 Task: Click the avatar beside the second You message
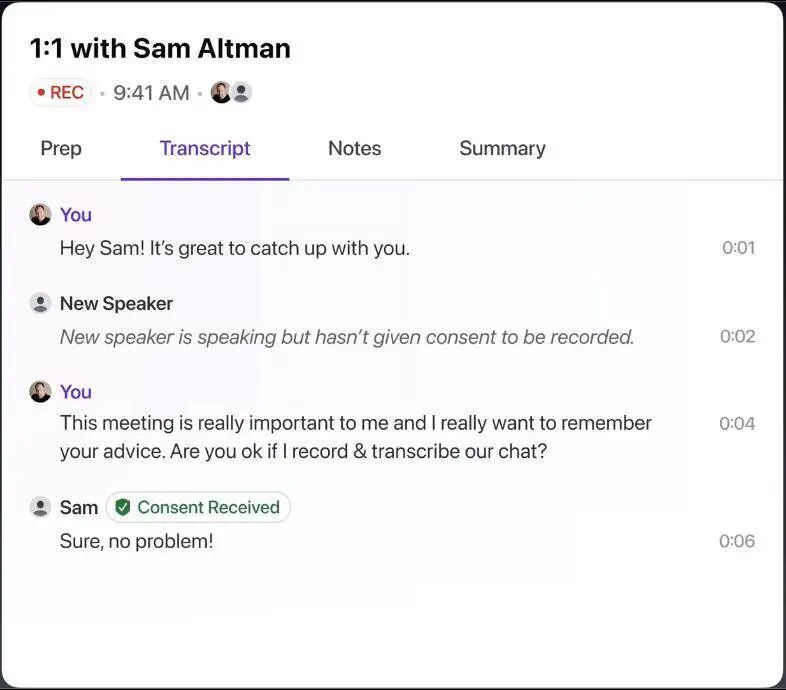(40, 391)
